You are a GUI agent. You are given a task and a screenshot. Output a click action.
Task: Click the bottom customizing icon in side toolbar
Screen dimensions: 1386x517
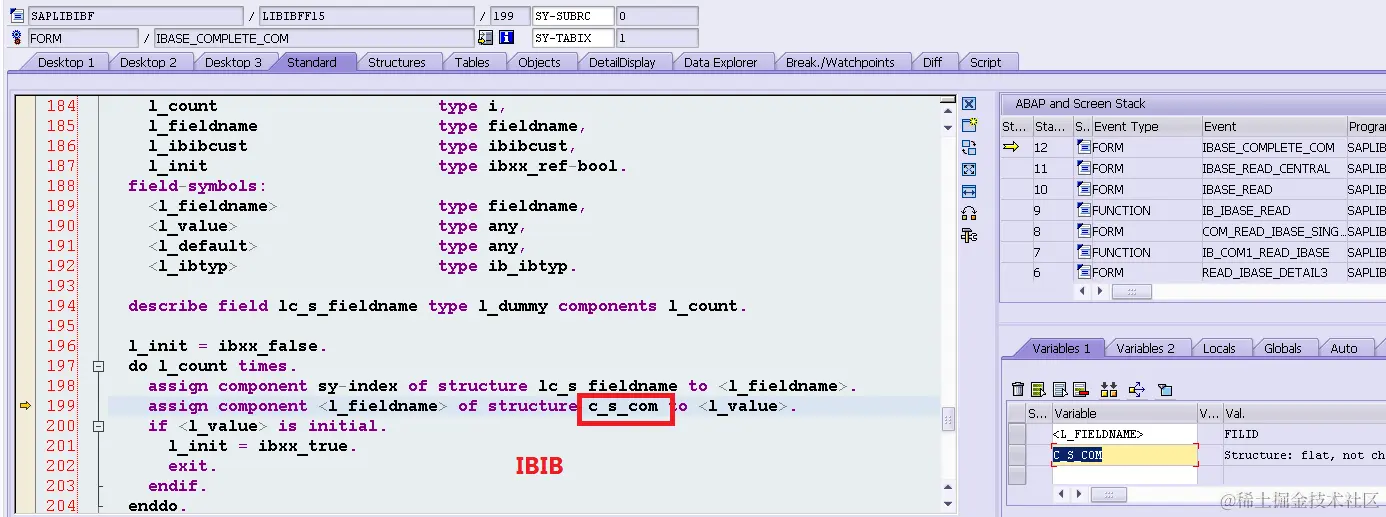pos(968,235)
